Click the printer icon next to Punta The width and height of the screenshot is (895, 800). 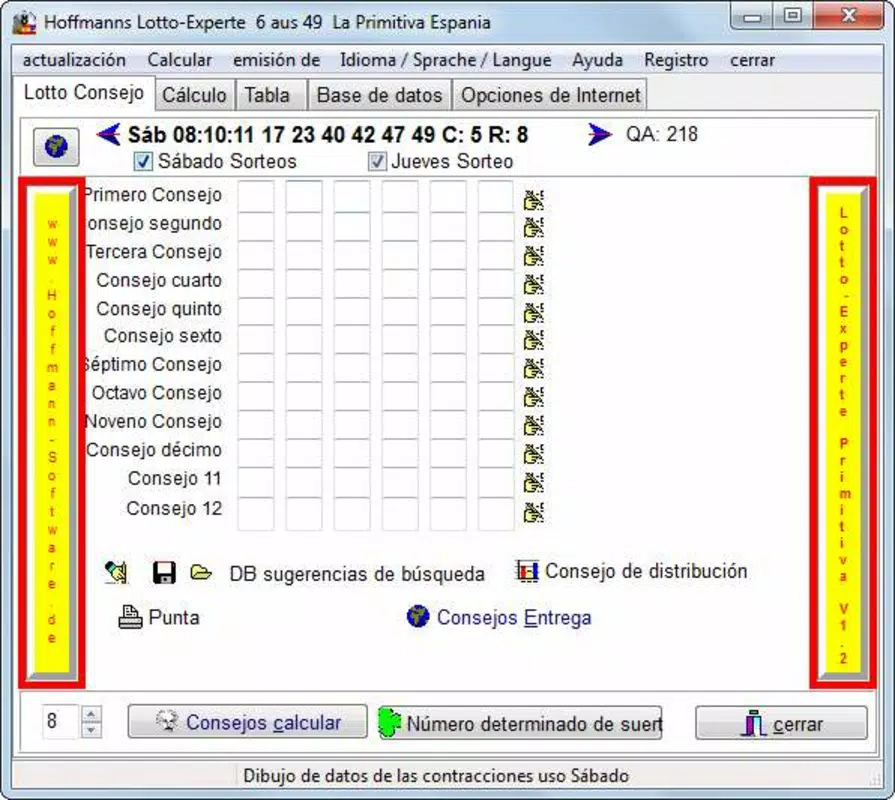tap(130, 617)
